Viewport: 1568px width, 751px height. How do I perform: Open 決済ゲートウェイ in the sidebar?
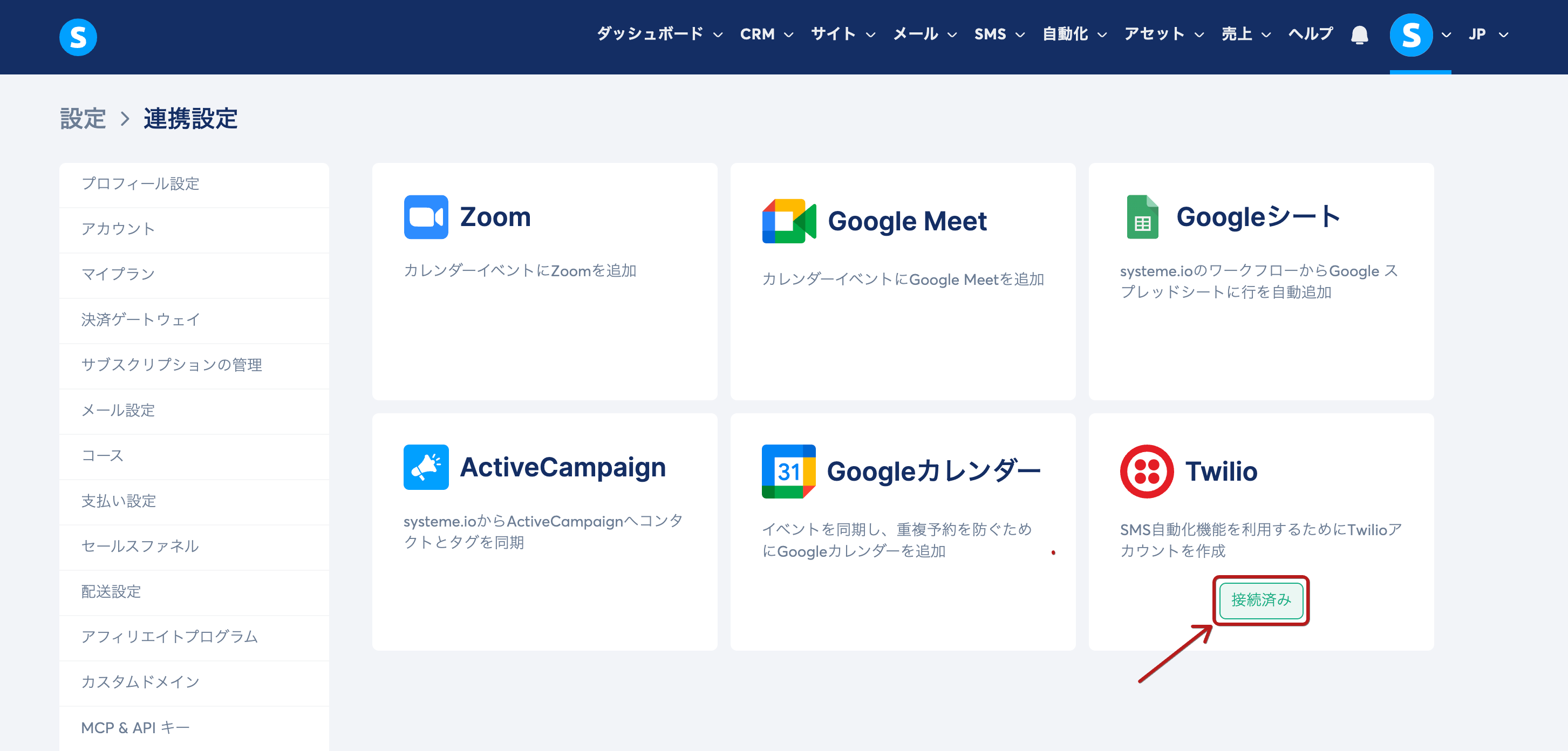click(194, 320)
